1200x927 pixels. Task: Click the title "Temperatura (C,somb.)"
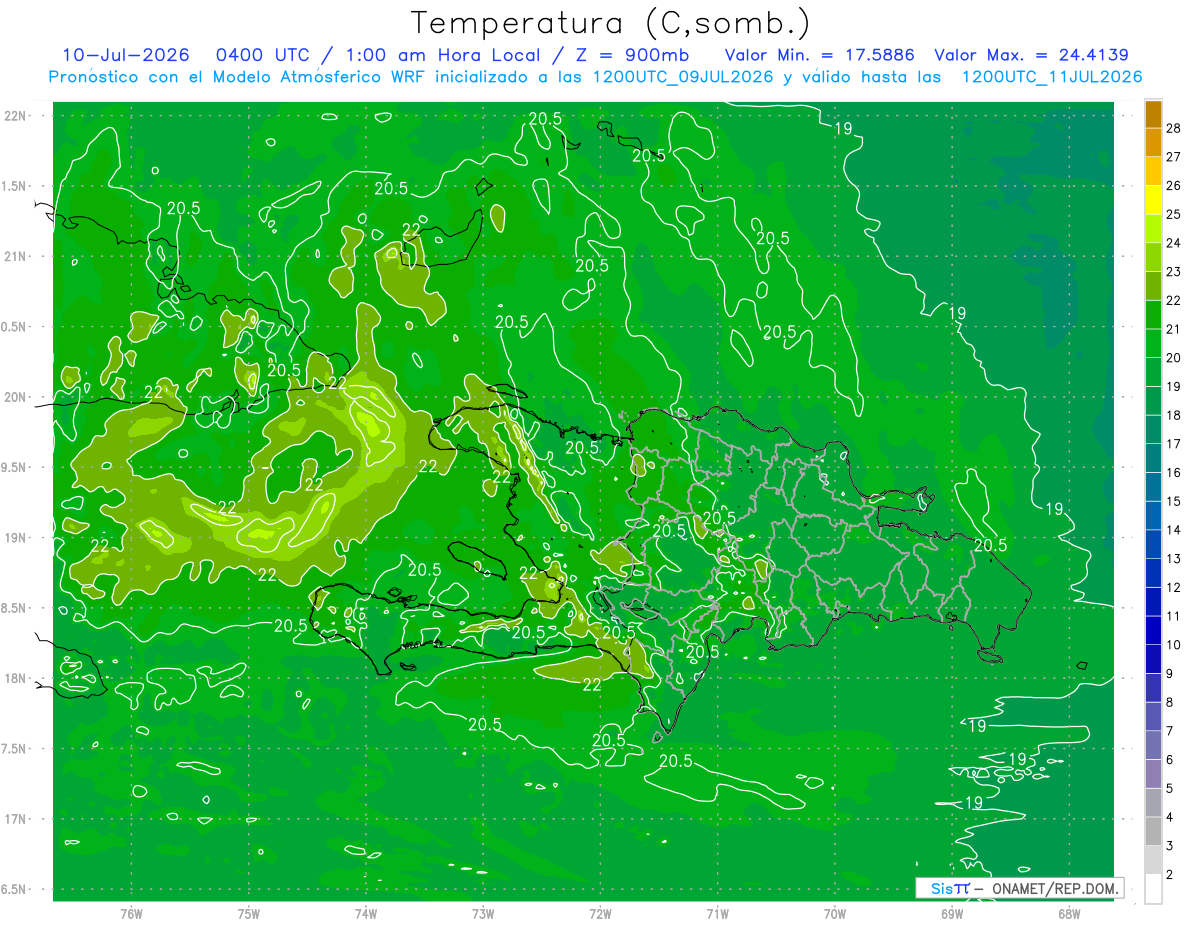(611, 23)
